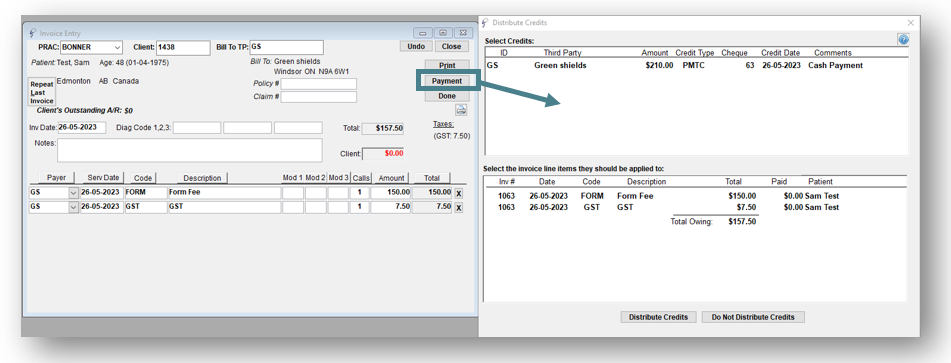Click the Close button in Invoice Entry
This screenshot has height=363, width=951.
pos(451,47)
